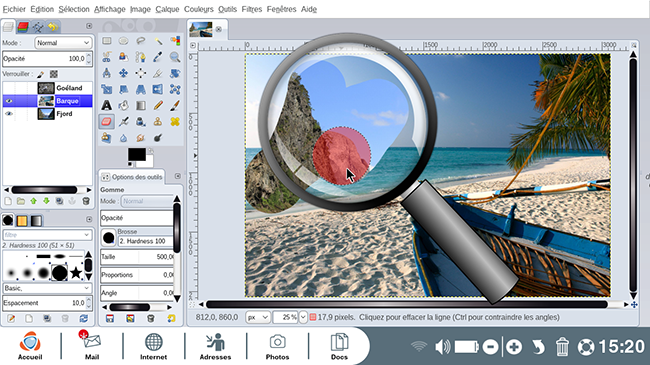This screenshot has width=650, height=365.
Task: Select the Fuzzy Select magic wand tool
Action: 158,41
